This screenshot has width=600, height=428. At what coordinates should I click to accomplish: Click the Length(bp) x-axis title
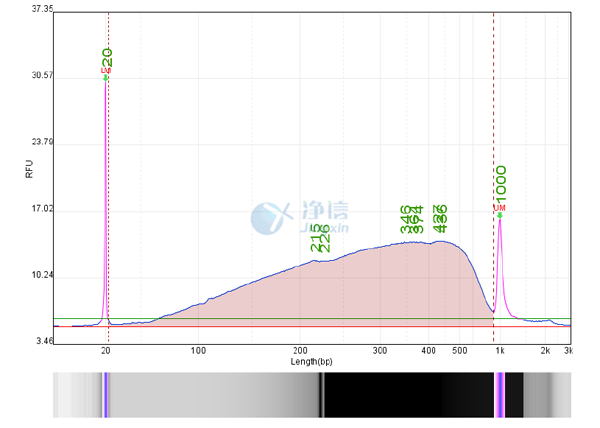313,361
